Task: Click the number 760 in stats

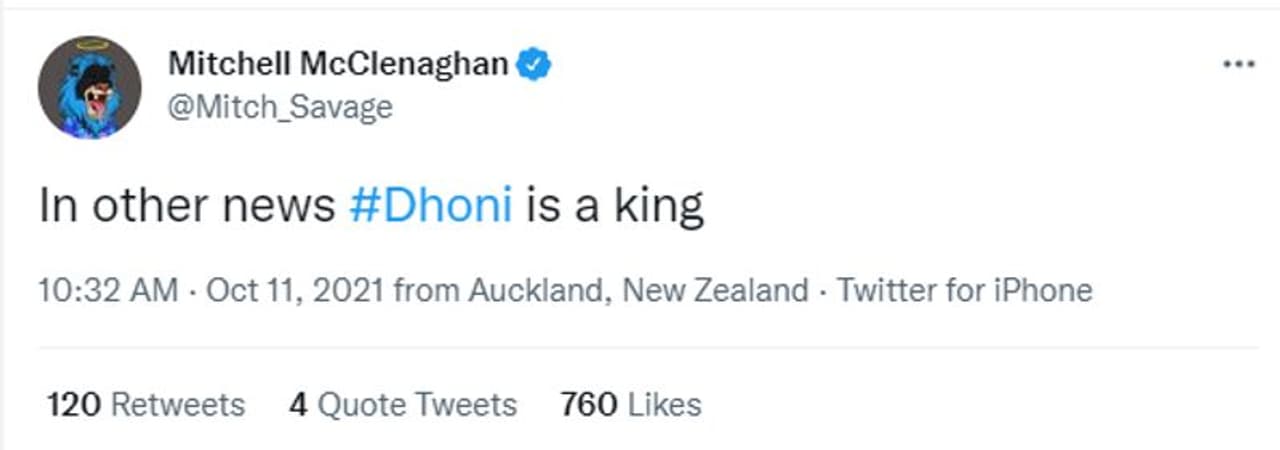Action: coord(588,404)
